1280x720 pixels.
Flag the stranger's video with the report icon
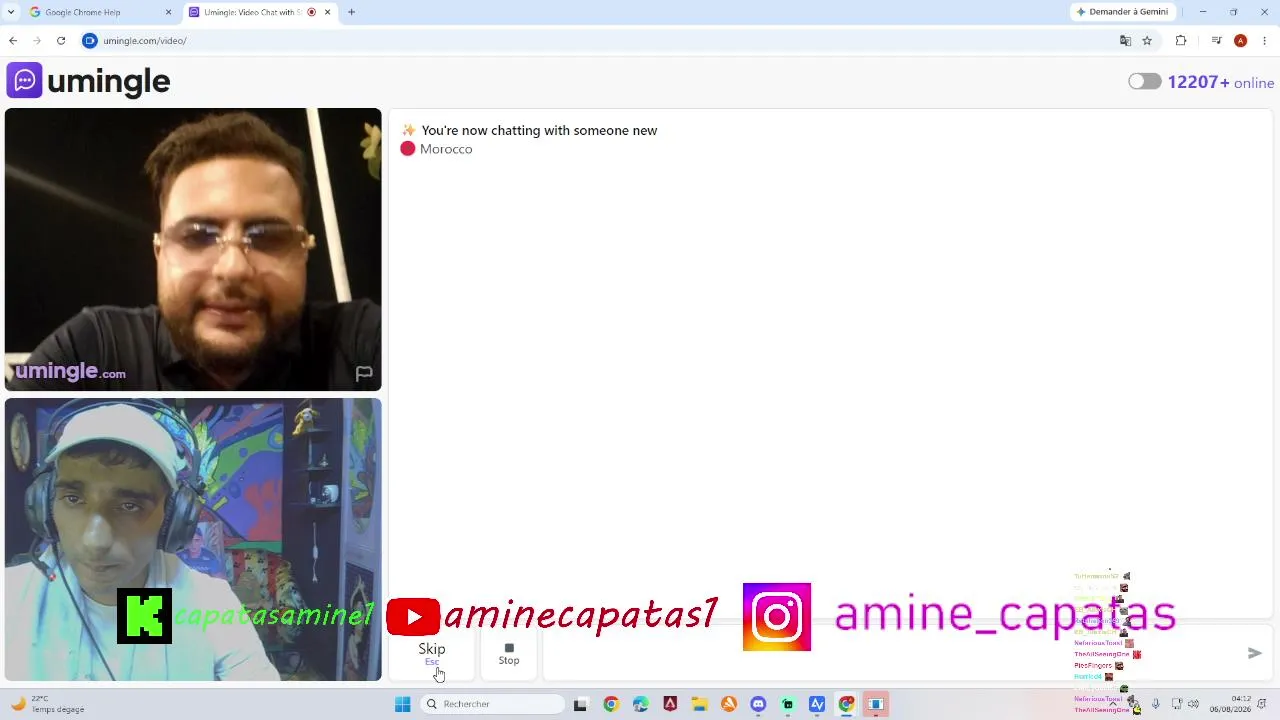tap(364, 374)
